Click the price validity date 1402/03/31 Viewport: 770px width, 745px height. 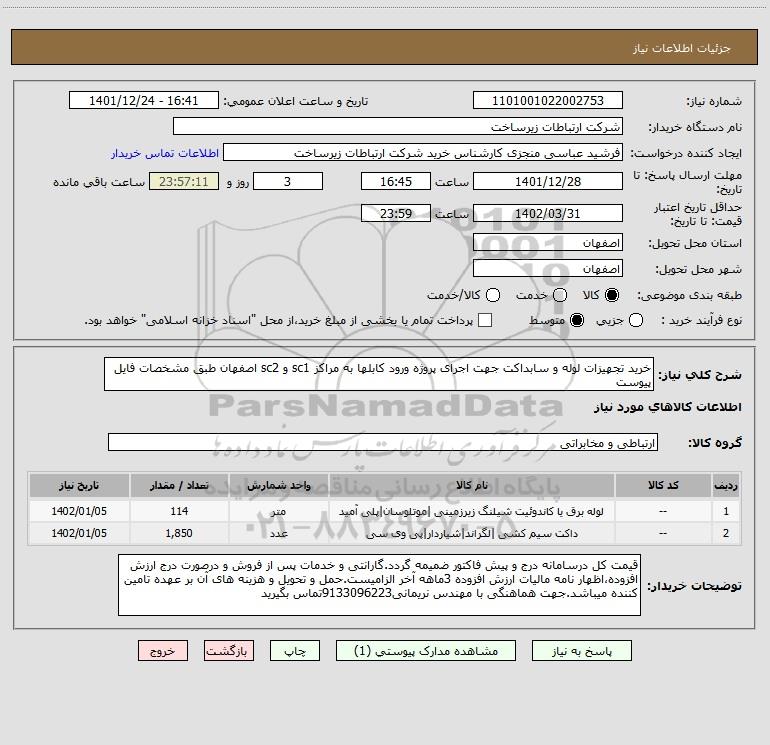[x=548, y=213]
